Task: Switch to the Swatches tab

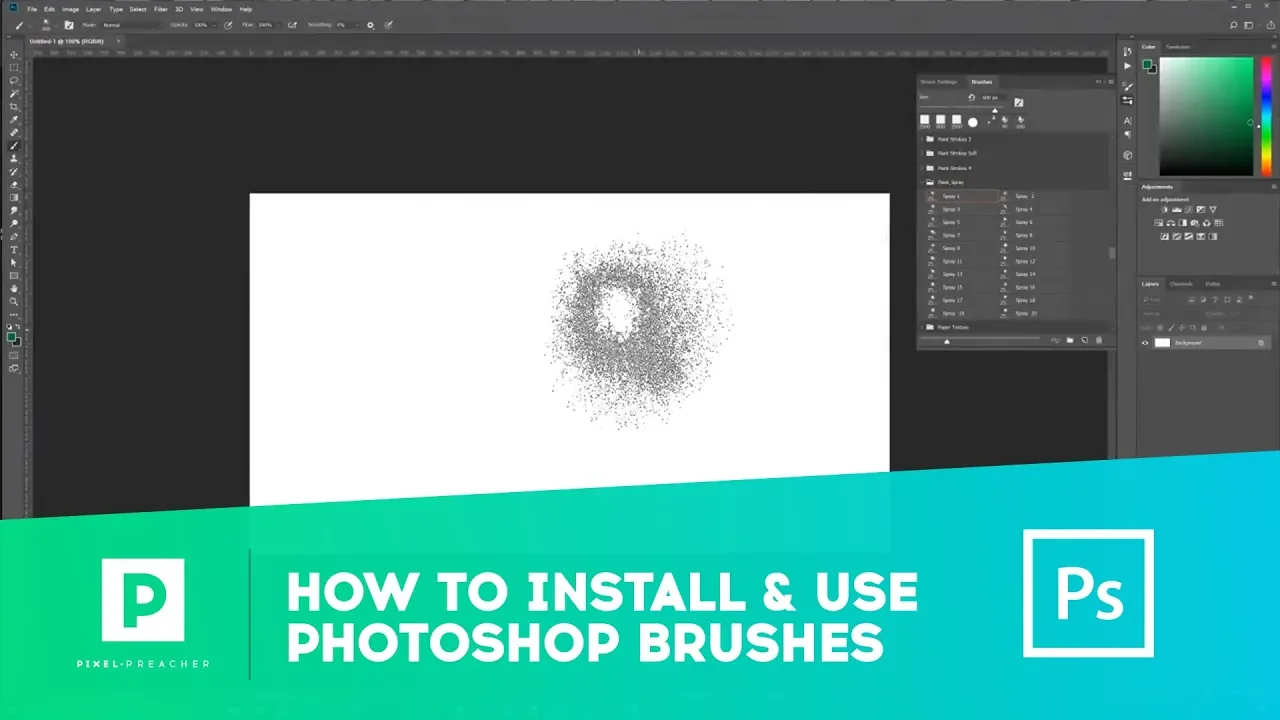Action: click(x=1178, y=47)
